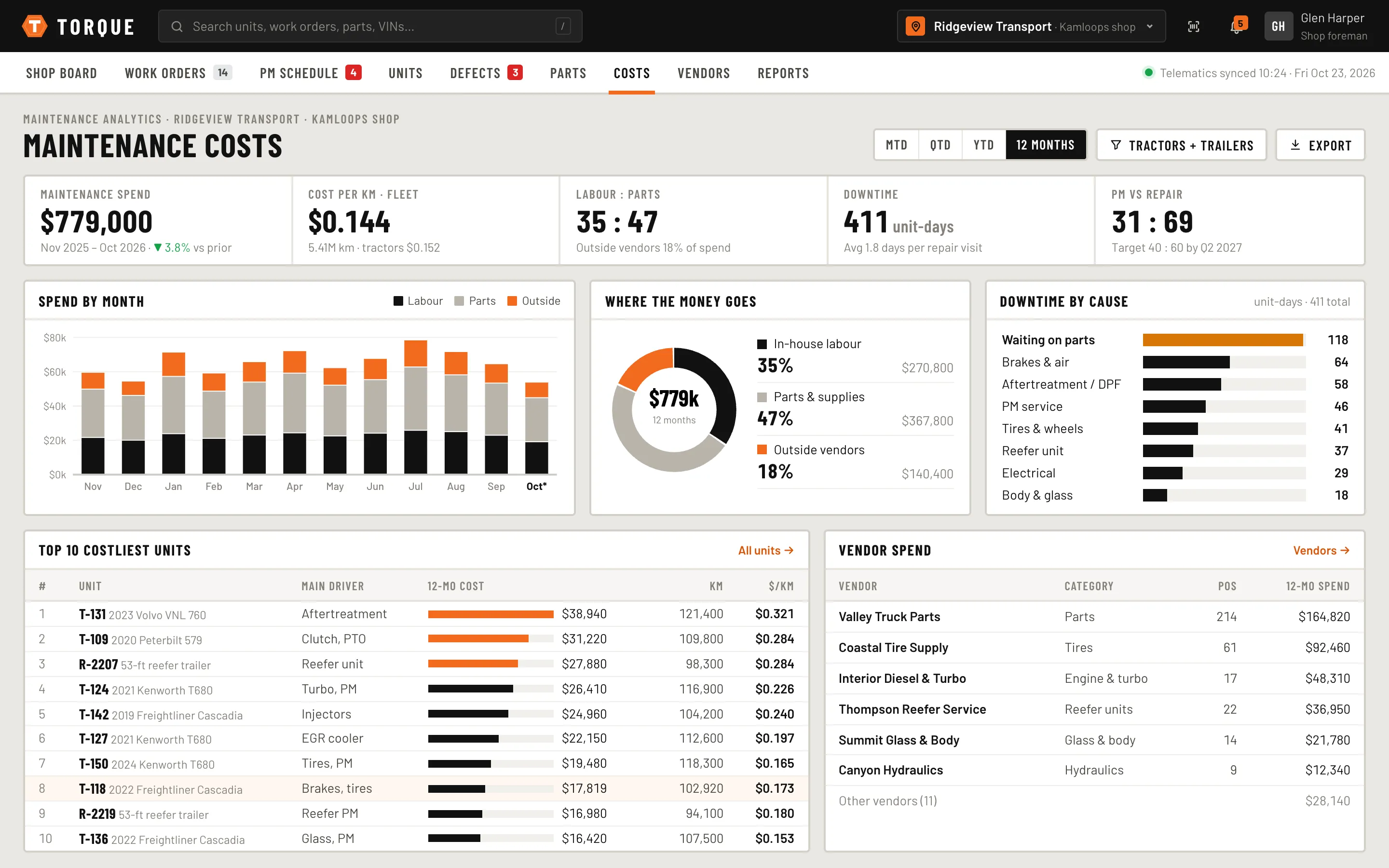The image size is (1389, 868).
Task: Focus the search units input field
Action: click(x=370, y=27)
